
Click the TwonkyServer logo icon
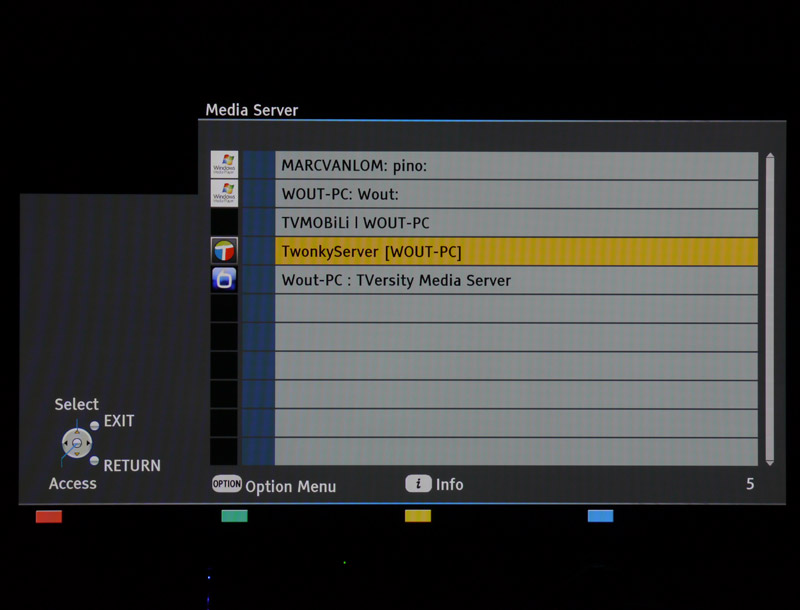(x=224, y=250)
